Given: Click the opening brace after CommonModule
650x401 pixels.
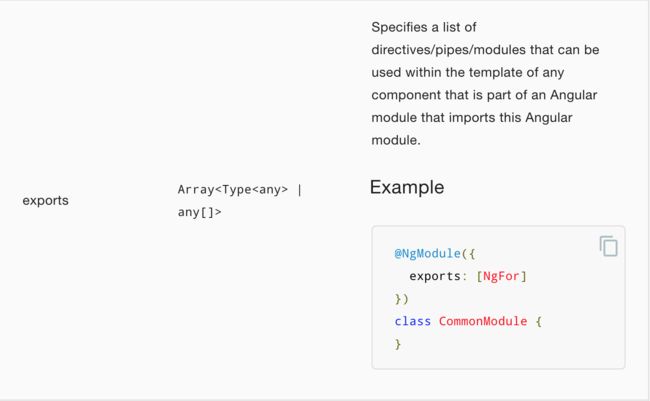Looking at the screenshot, I should point(538,321).
